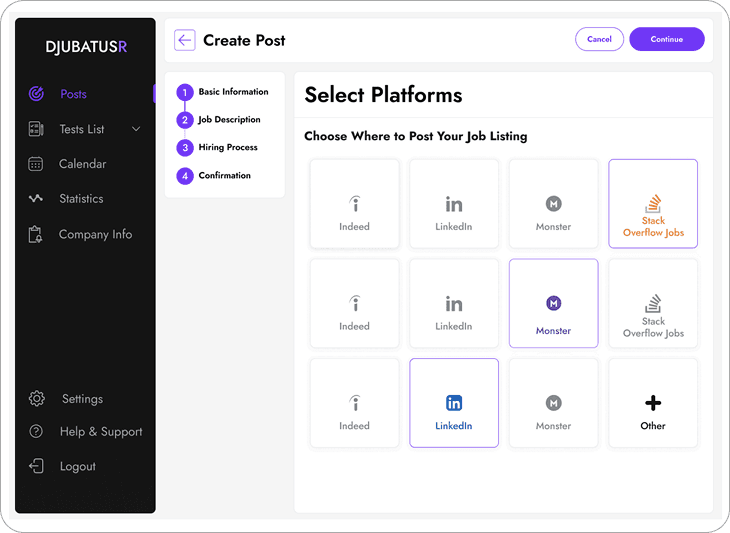The height and width of the screenshot is (533, 730).
Task: Open the Settings gear icon
Action: 37,399
